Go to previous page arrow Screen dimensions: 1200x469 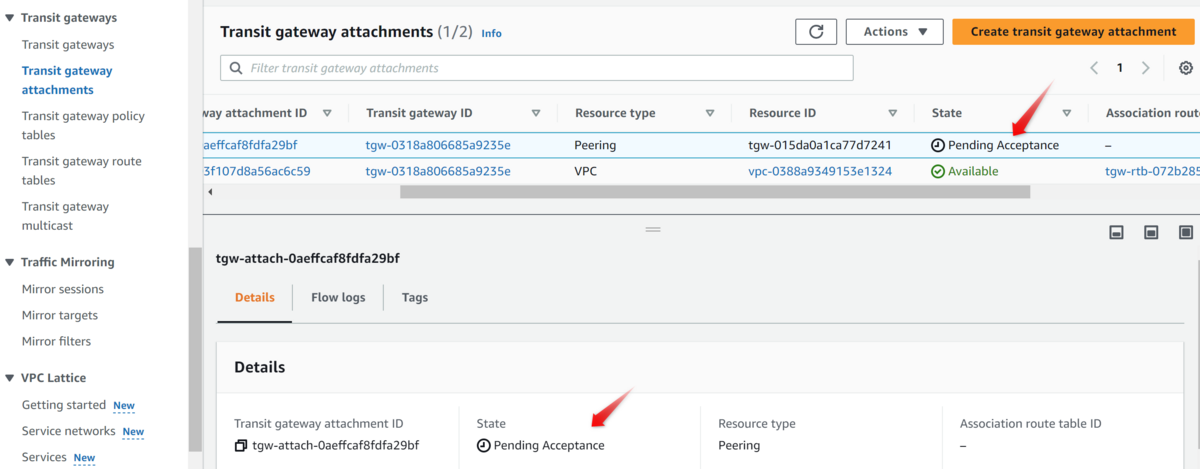click(x=1094, y=68)
